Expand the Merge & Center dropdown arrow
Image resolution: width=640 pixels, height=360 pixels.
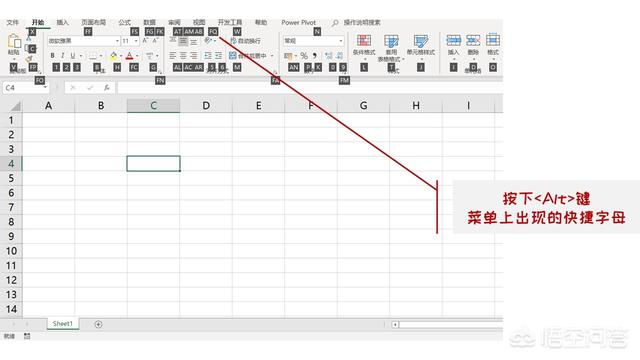coord(272,56)
